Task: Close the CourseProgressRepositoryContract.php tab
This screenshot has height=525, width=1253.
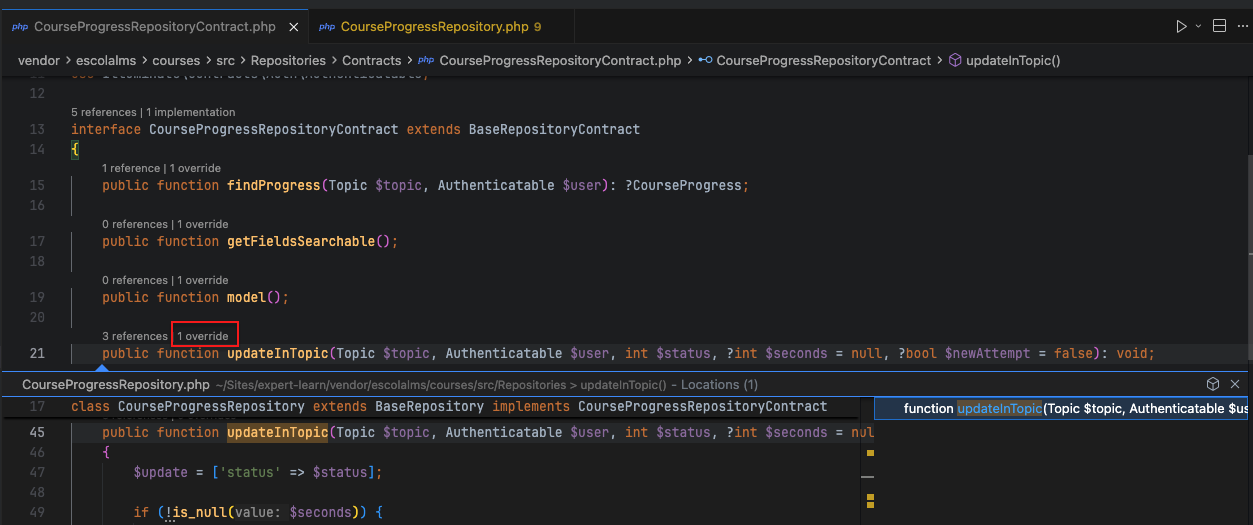Action: click(x=292, y=27)
